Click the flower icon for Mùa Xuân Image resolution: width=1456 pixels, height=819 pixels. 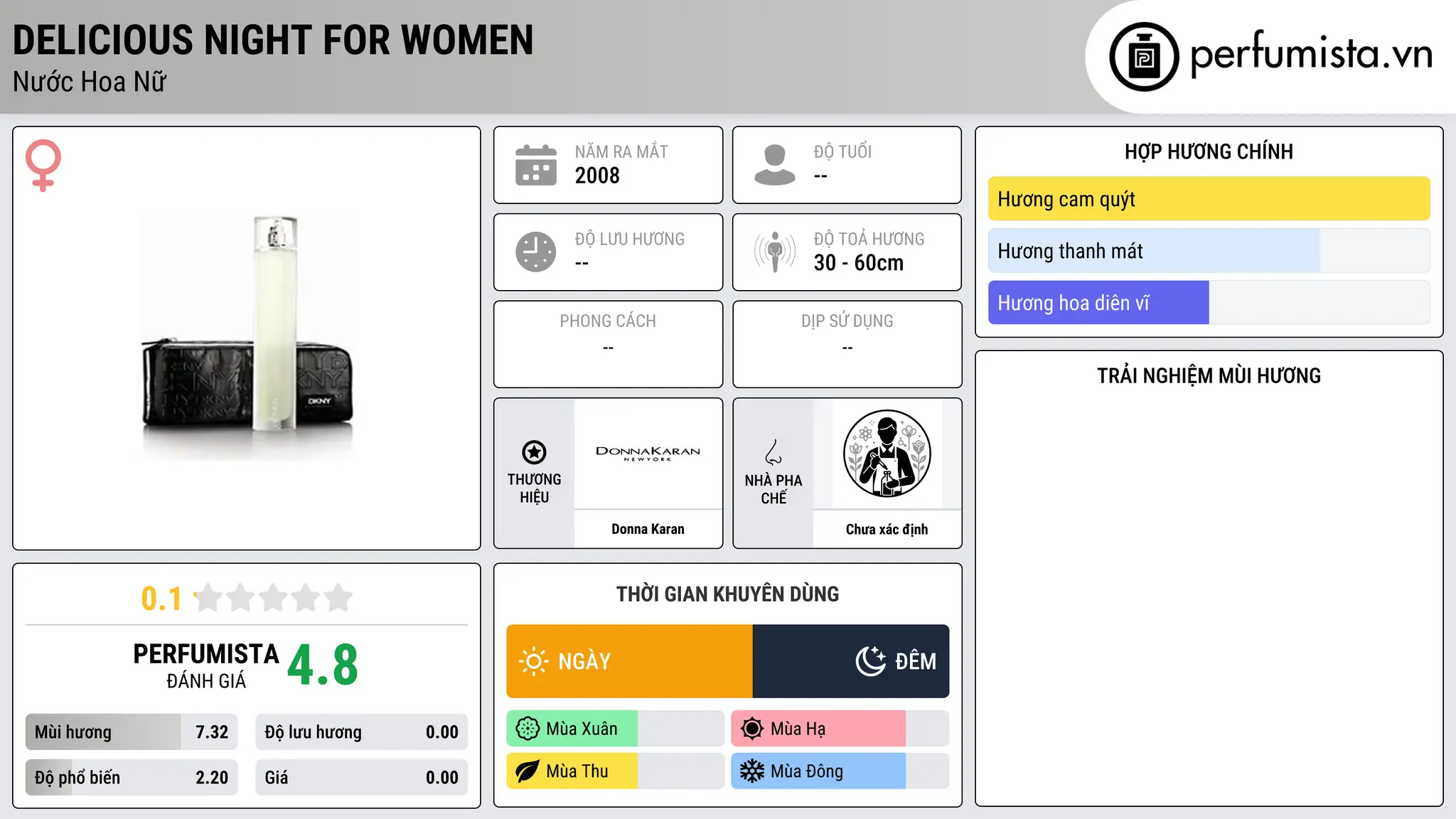coord(528,729)
